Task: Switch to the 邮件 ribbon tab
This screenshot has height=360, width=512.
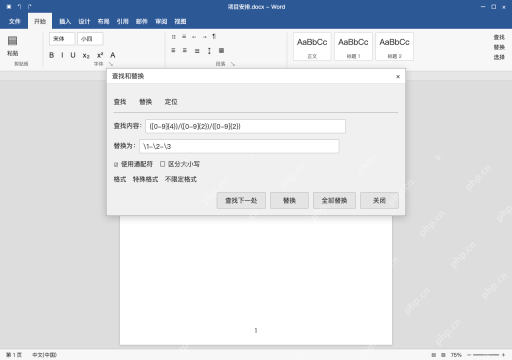Action: [x=142, y=21]
